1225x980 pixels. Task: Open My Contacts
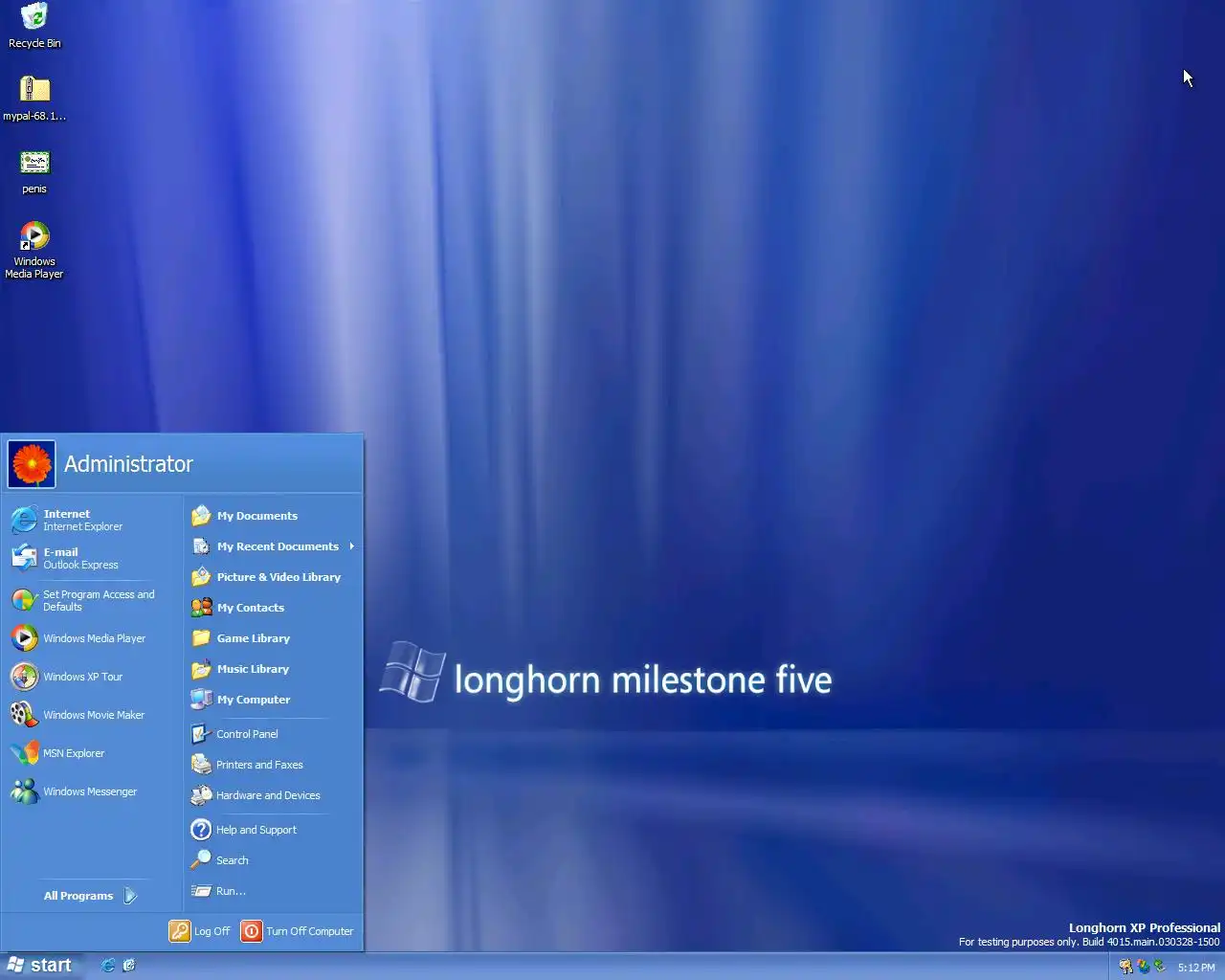274,608
